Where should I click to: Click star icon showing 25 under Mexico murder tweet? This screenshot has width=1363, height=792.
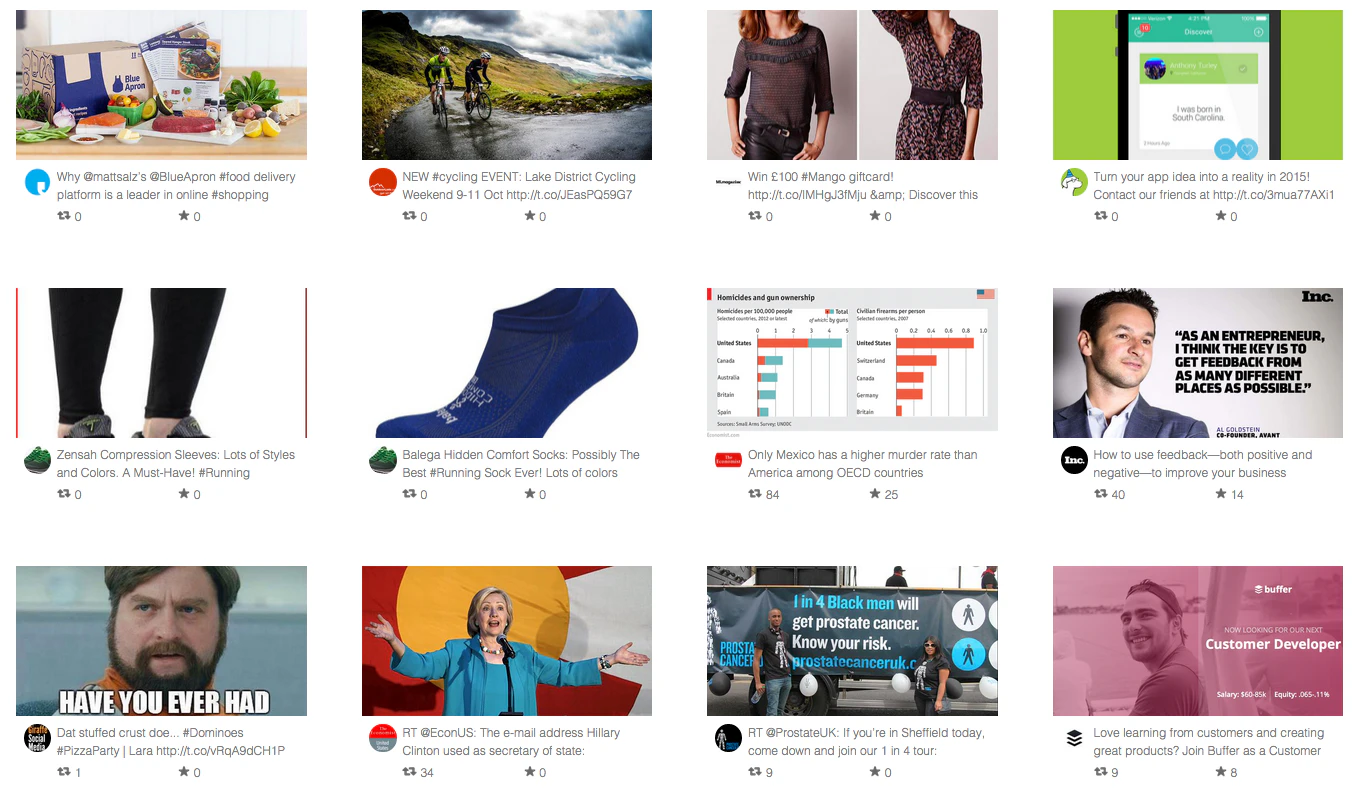[875, 494]
